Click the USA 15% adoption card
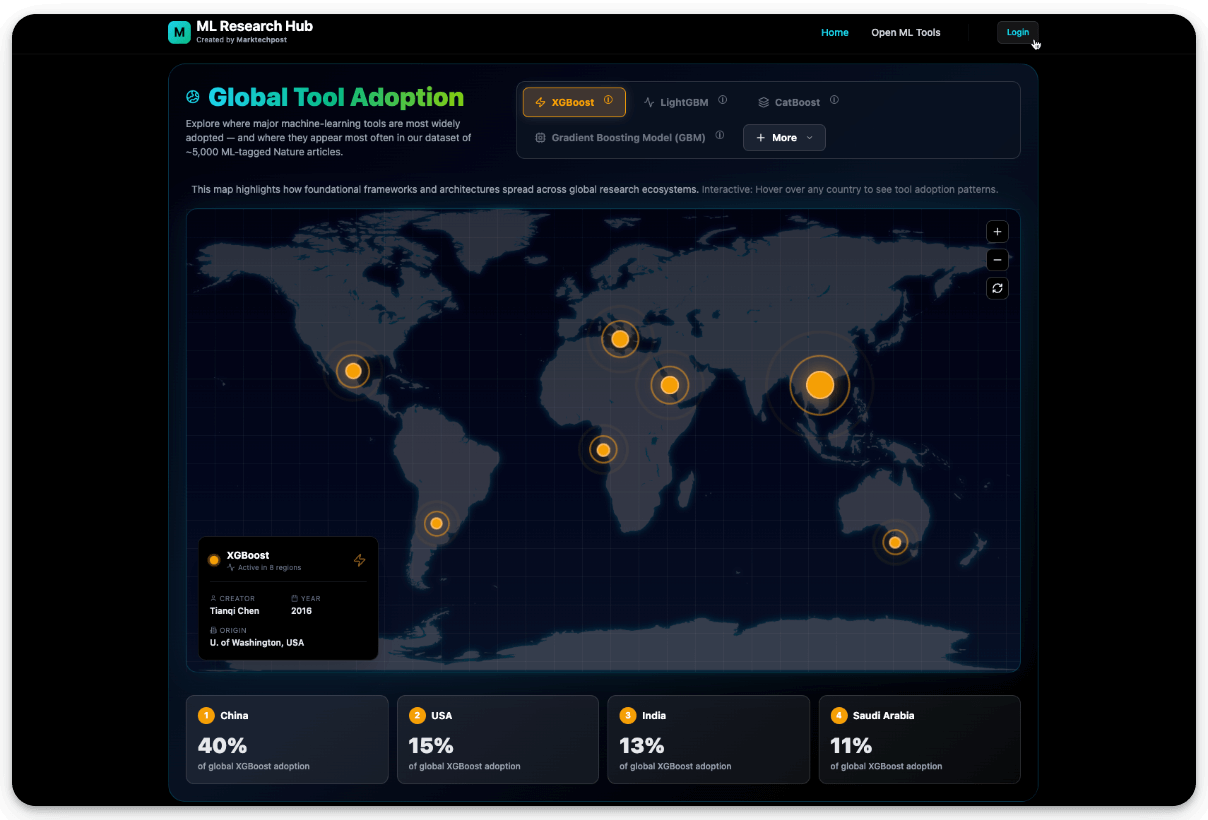 [x=498, y=739]
